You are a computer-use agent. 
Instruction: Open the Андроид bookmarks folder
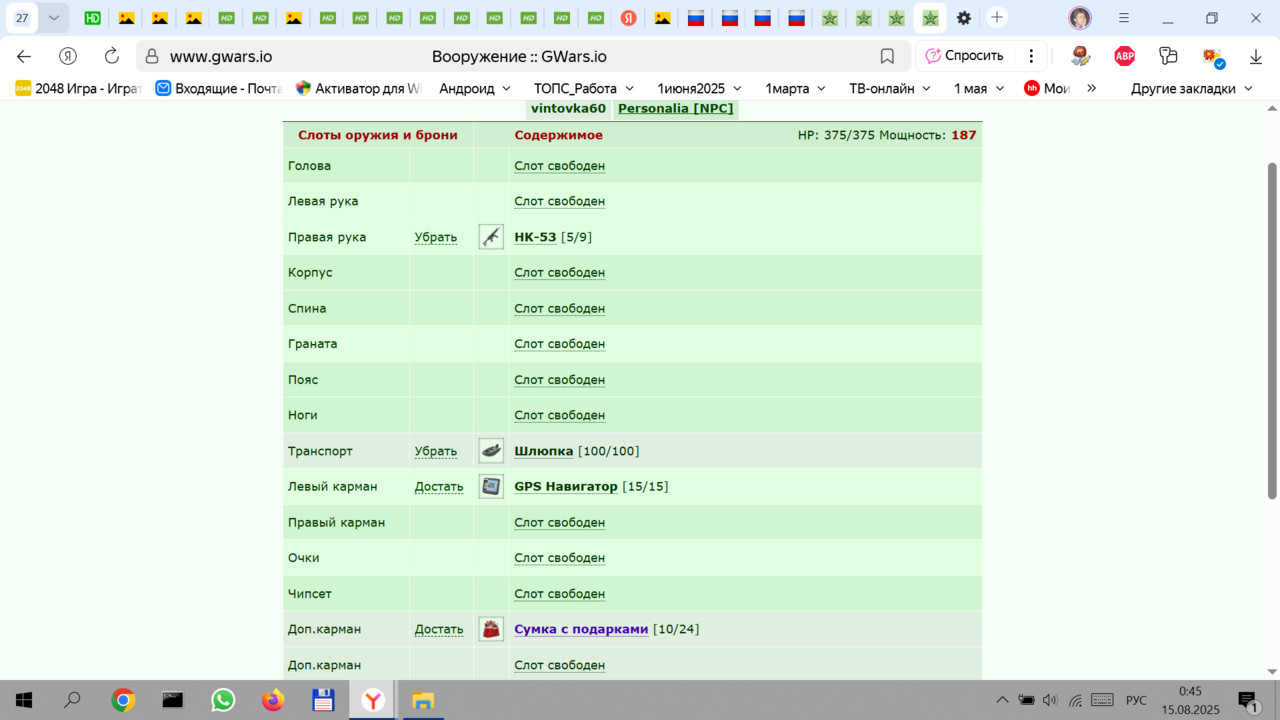click(x=475, y=88)
